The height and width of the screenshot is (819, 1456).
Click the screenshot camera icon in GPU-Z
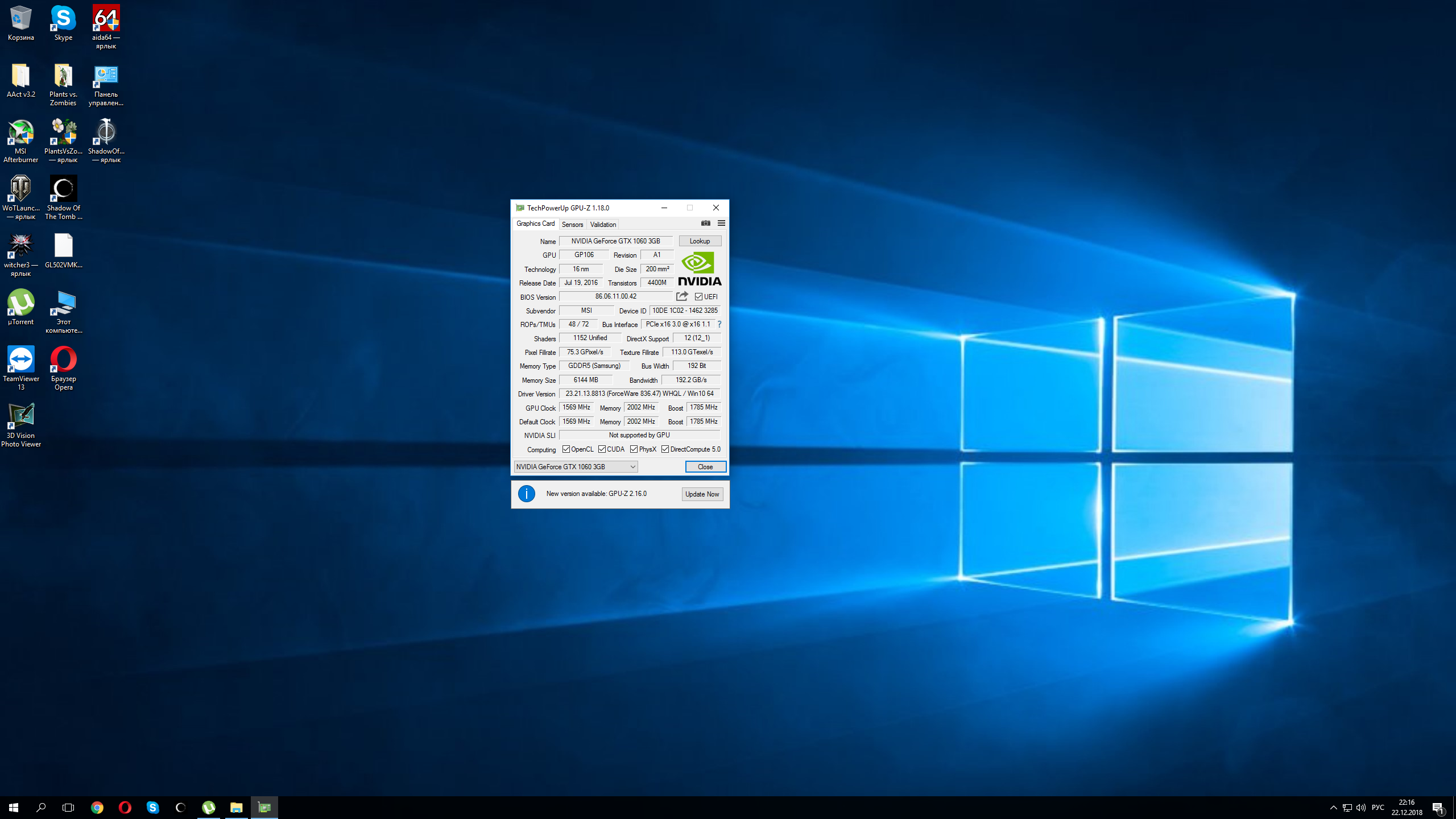(705, 223)
